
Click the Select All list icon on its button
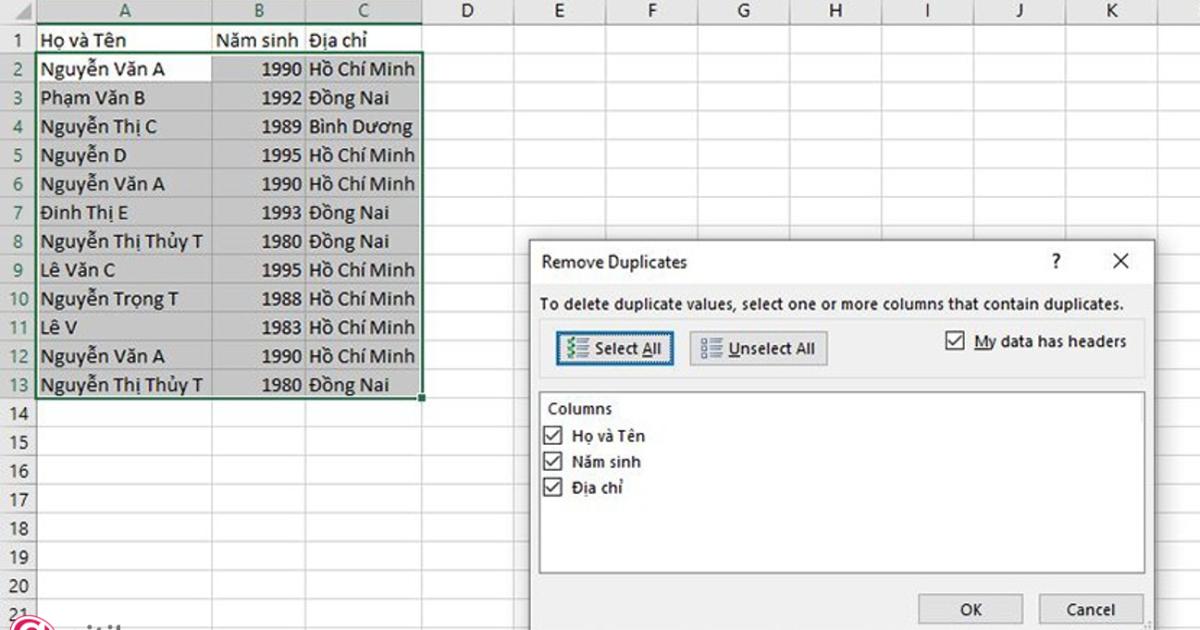(575, 348)
